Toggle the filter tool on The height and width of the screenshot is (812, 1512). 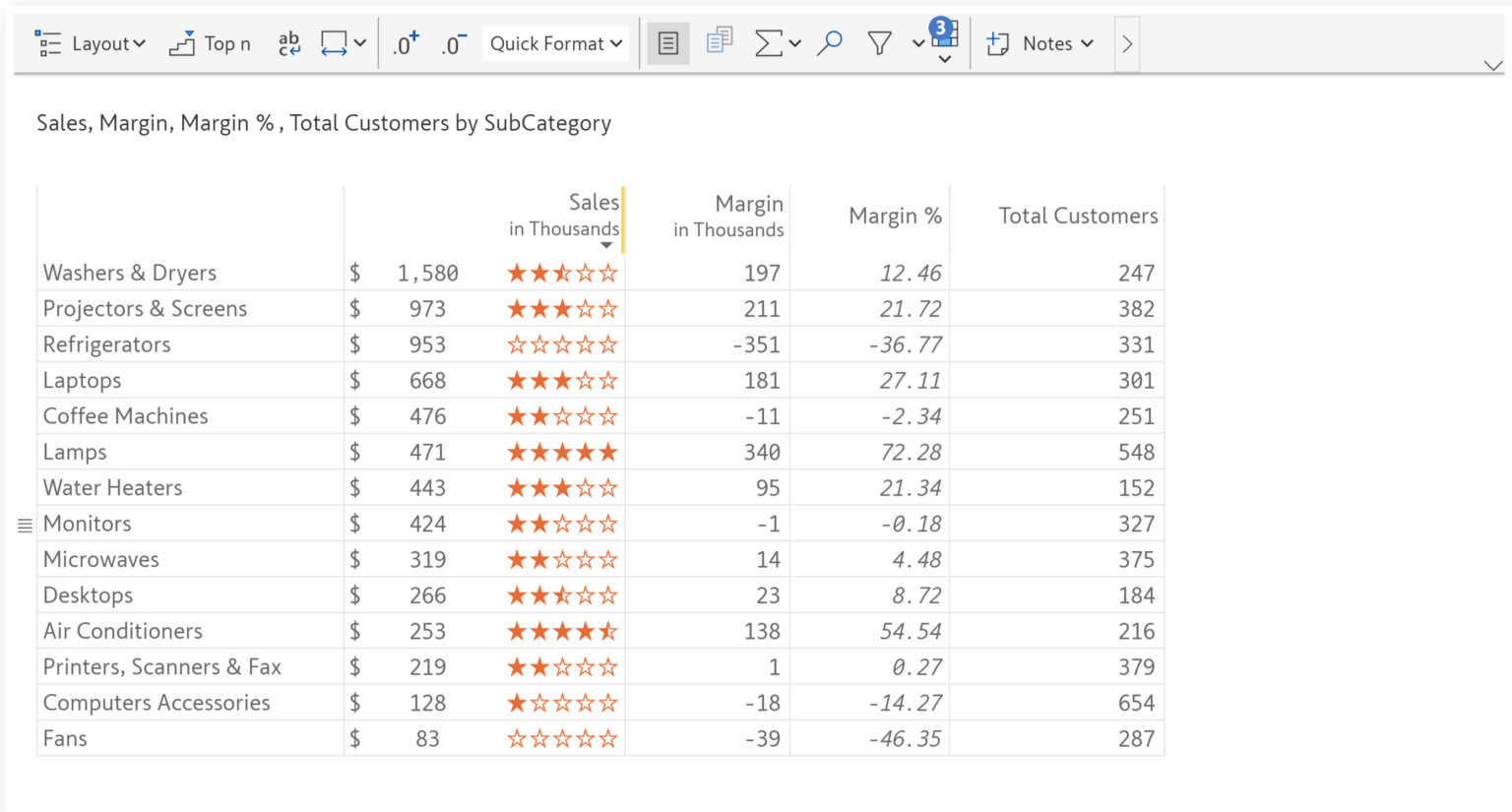879,42
